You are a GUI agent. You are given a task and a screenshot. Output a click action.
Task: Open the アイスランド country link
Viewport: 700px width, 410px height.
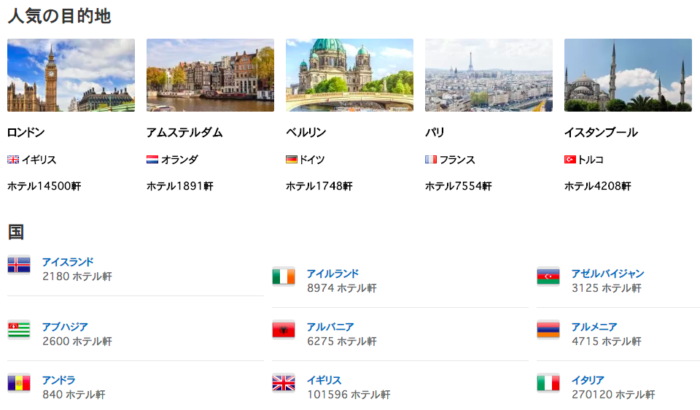tap(68, 262)
